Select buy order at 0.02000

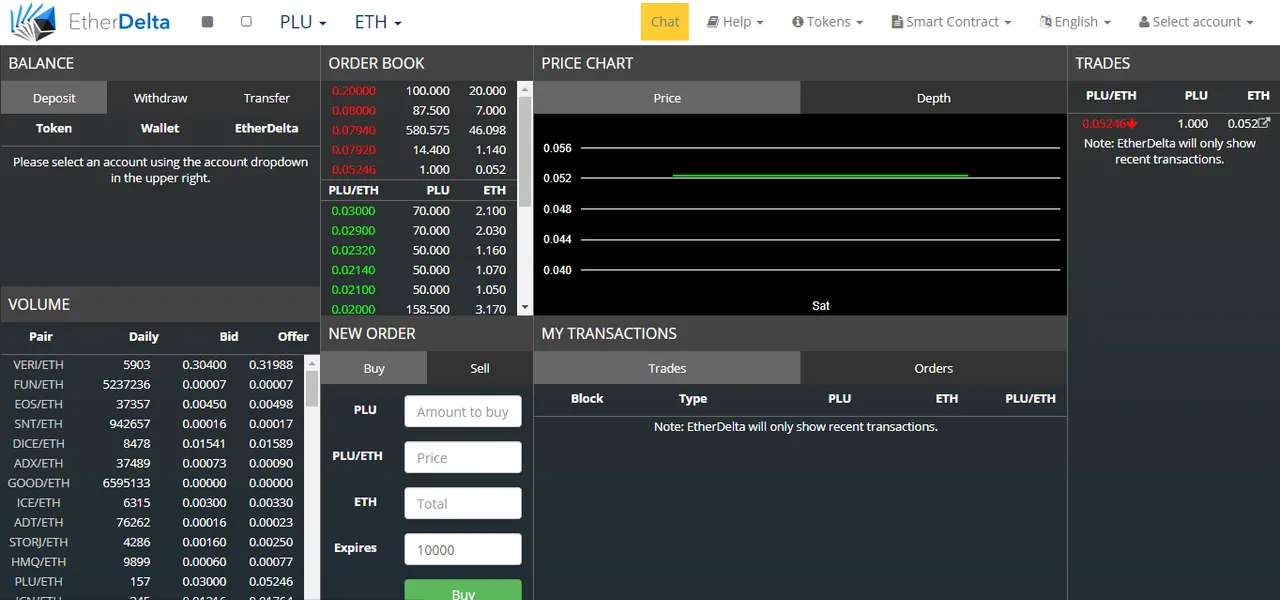[x=419, y=309]
